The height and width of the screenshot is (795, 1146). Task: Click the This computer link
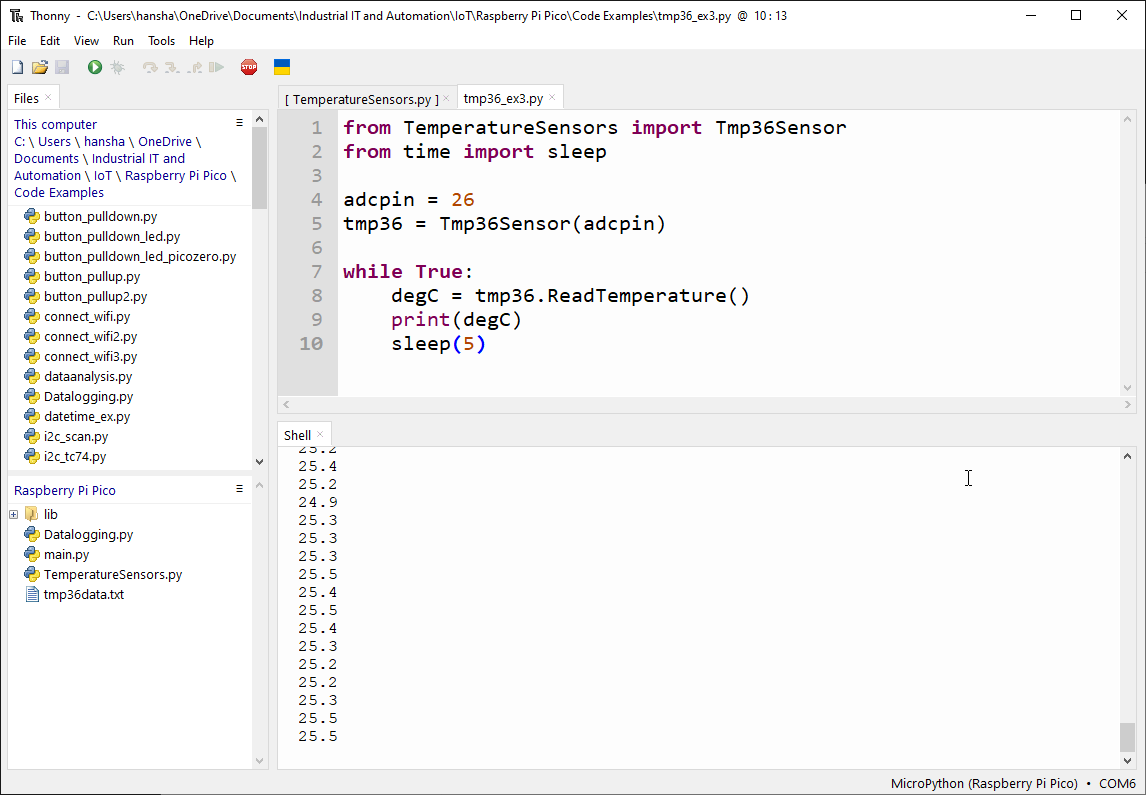pos(56,124)
